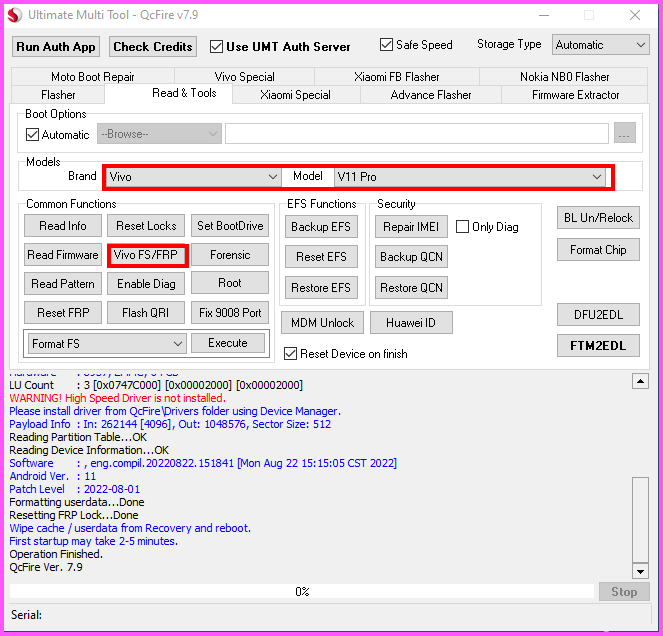Click the Set BootDrive button
This screenshot has width=663, height=636.
tap(230, 226)
